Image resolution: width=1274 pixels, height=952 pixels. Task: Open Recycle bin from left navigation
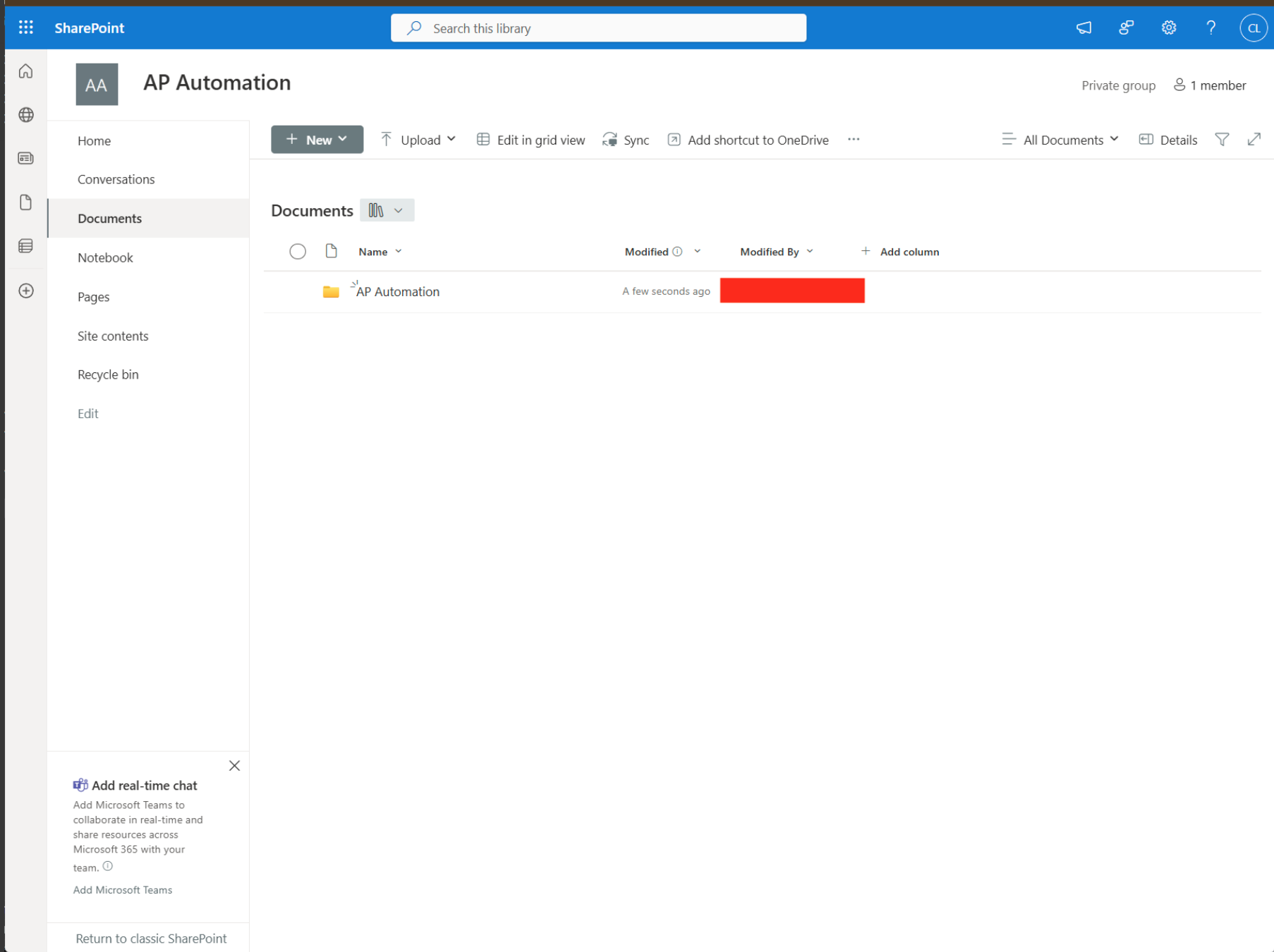[x=108, y=374]
